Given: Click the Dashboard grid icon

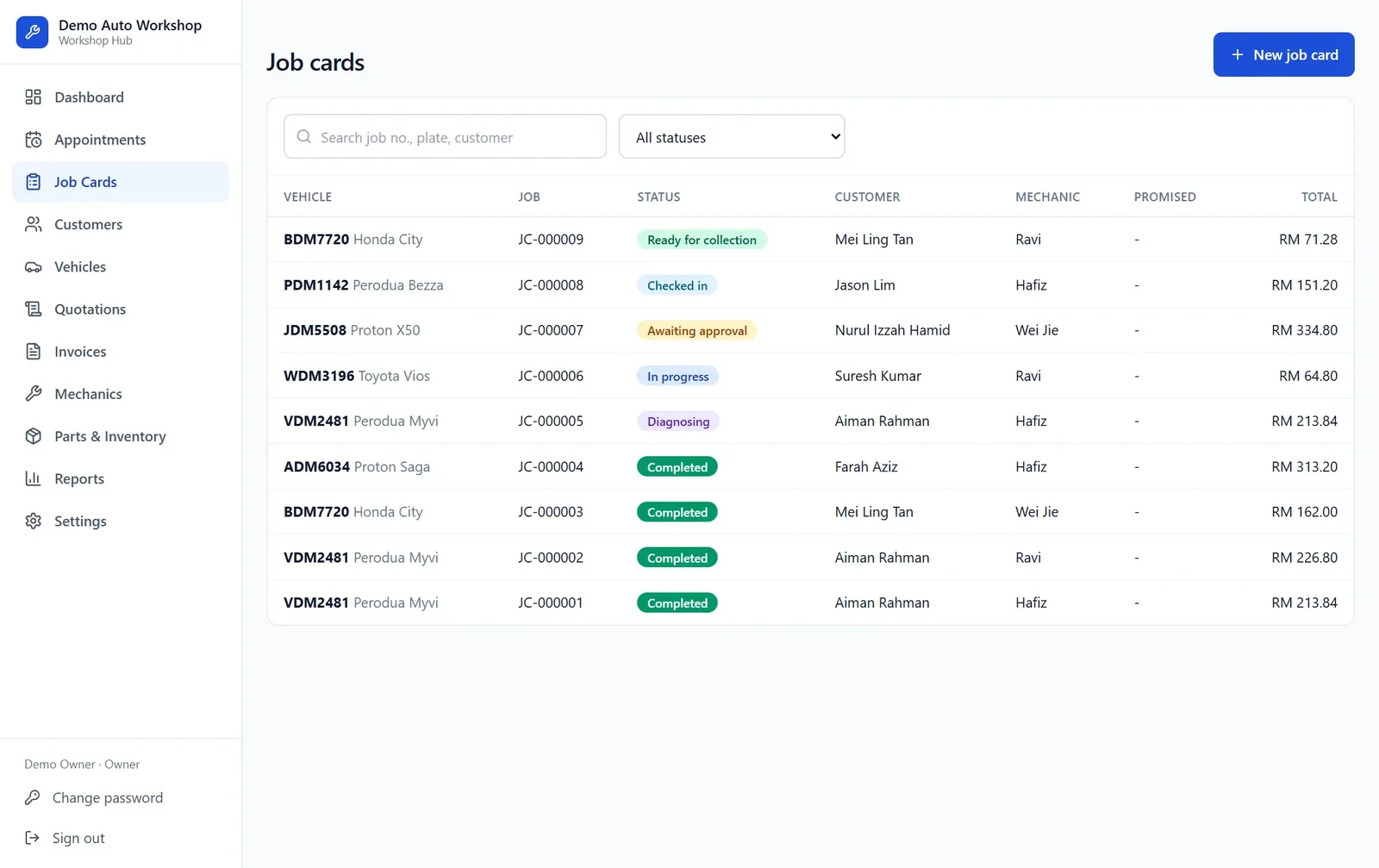Looking at the screenshot, I should (x=33, y=97).
